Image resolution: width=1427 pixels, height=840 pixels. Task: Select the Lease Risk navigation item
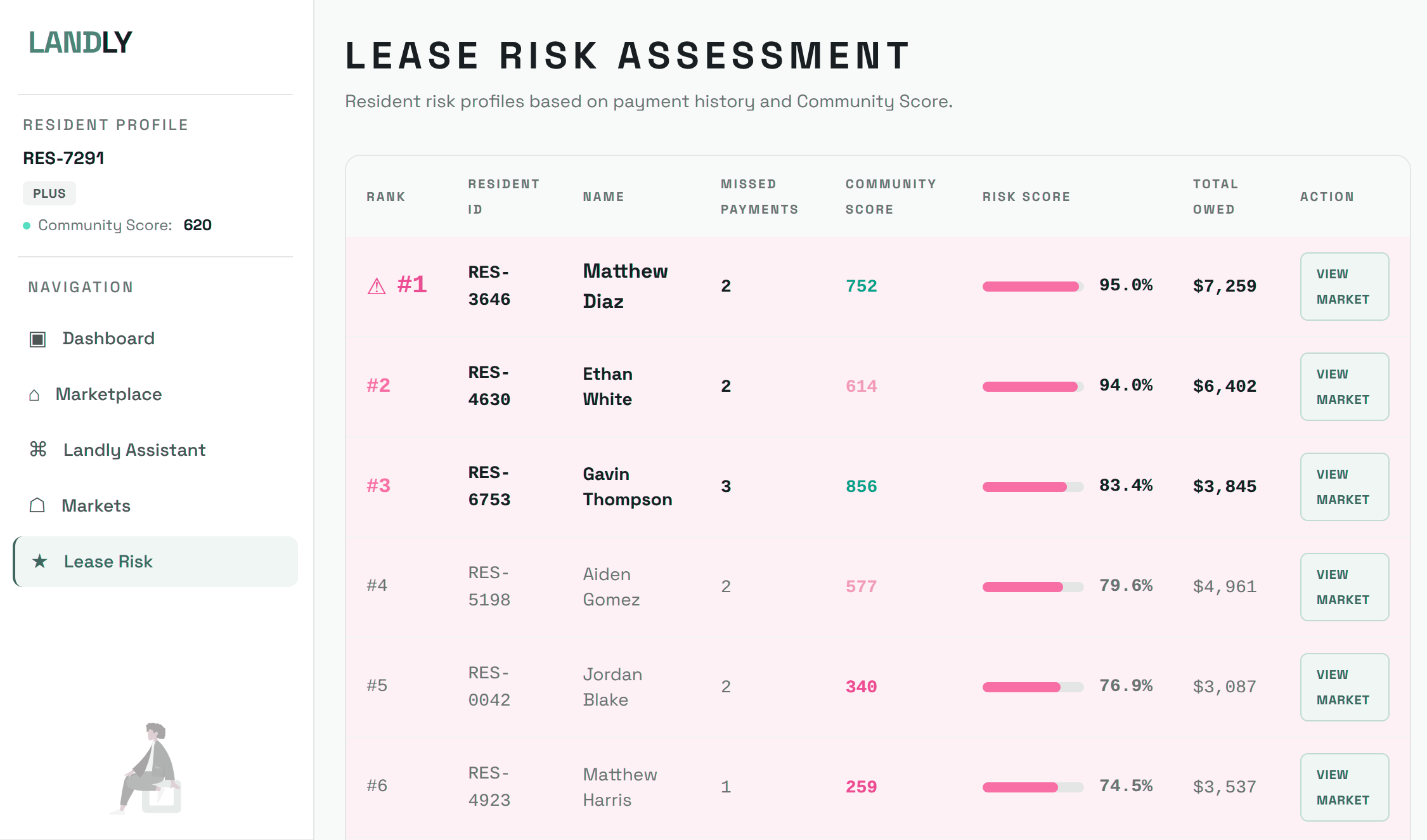tap(108, 562)
